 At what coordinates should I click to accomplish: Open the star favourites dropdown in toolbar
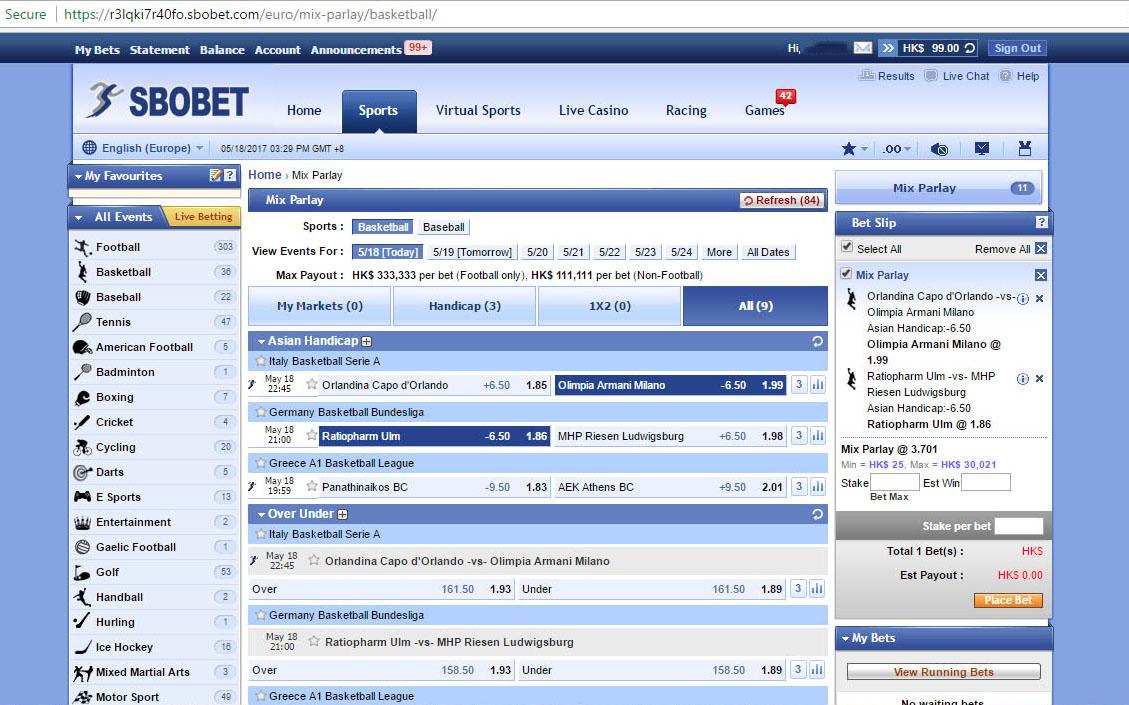click(x=855, y=148)
